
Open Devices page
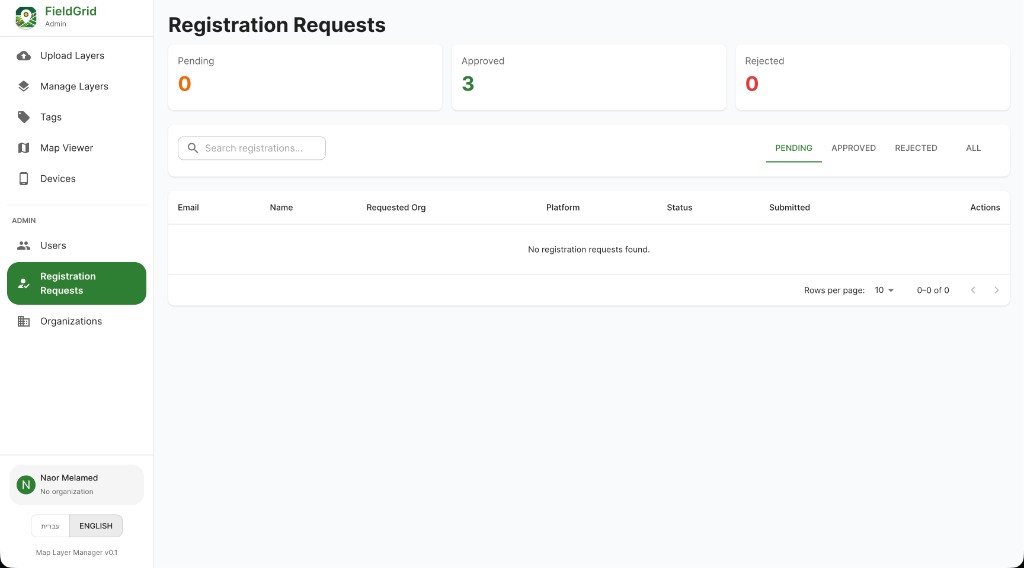76,178
